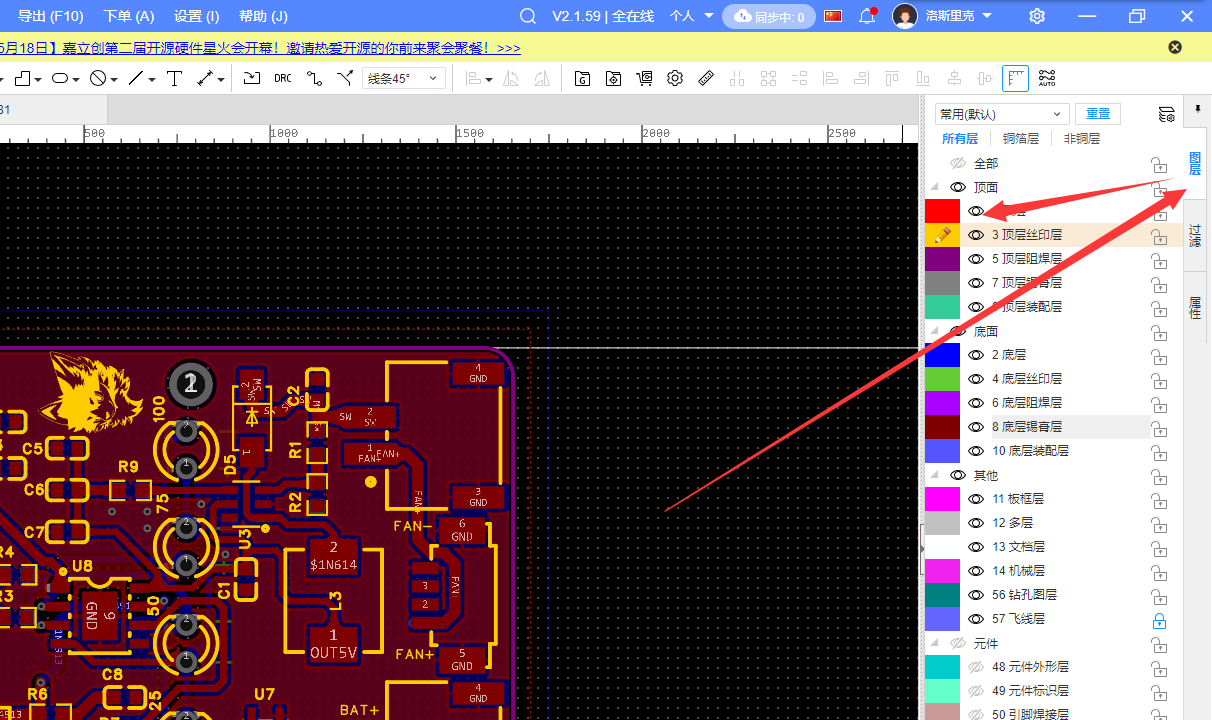Click the search magnifier icon
The width and height of the screenshot is (1212, 720).
tap(528, 16)
